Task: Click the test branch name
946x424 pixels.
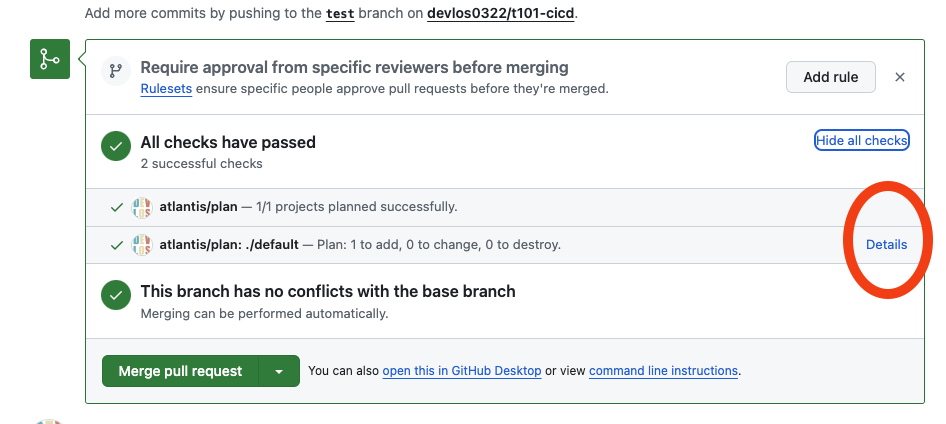Action: coord(341,15)
